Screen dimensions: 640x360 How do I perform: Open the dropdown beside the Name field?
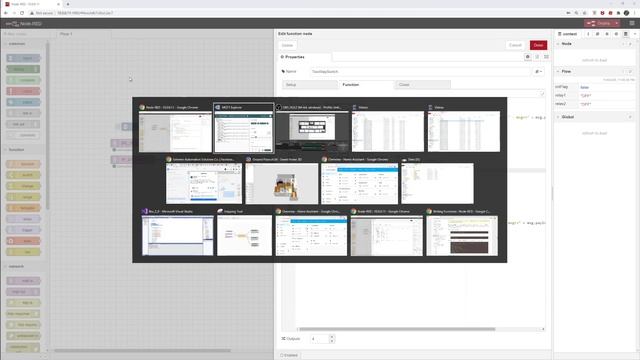[x=539, y=71]
